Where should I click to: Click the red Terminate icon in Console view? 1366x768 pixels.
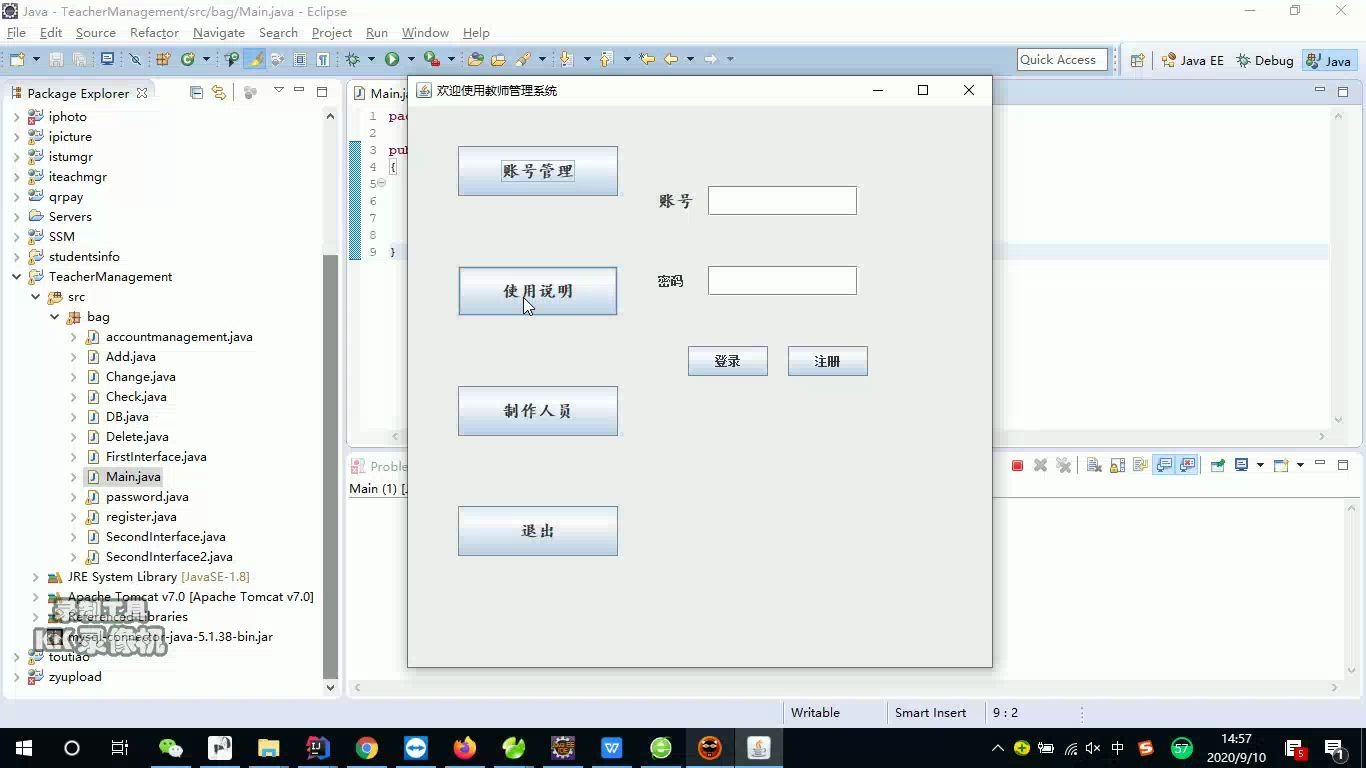point(1017,465)
